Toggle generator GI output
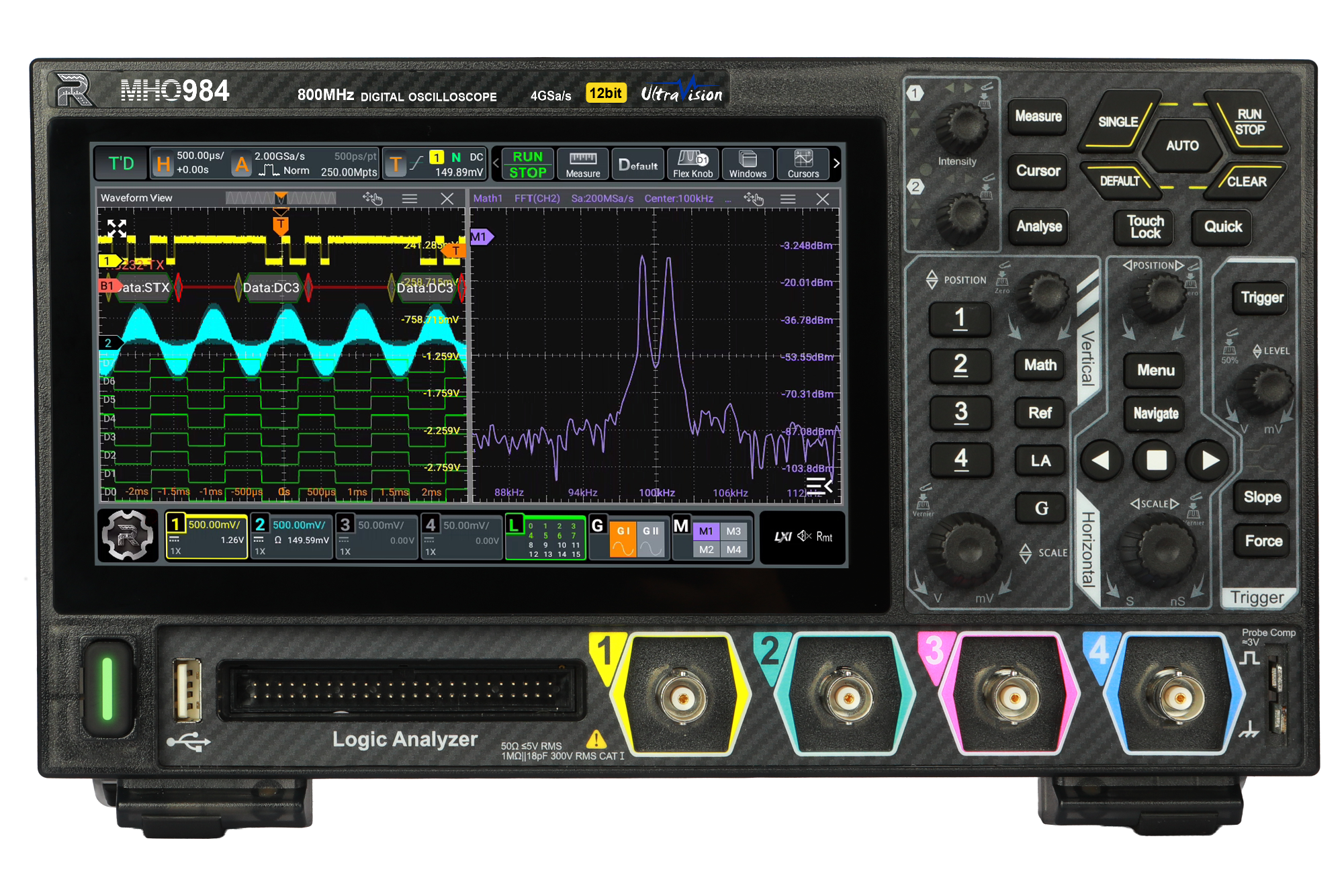The image size is (1344, 896). click(x=623, y=539)
